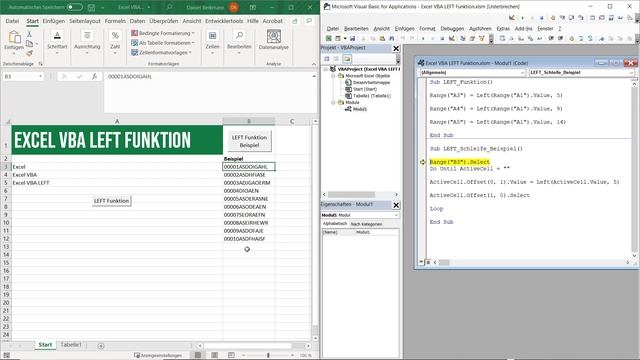The height and width of the screenshot is (360, 640).
Task: Select the Tabelle1 sheet tab
Action: [71, 345]
